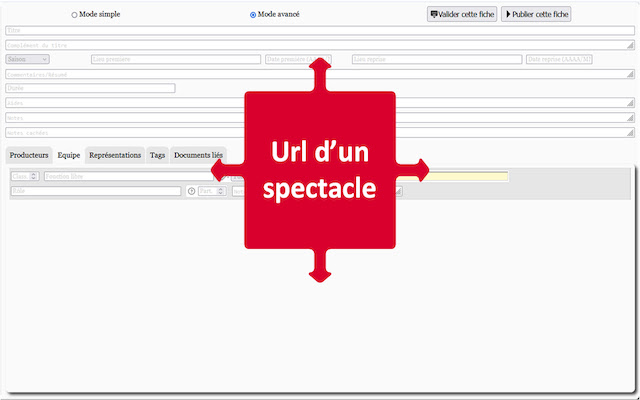Switch to the Documents liés tab
This screenshot has width=640, height=400.
coord(198,156)
